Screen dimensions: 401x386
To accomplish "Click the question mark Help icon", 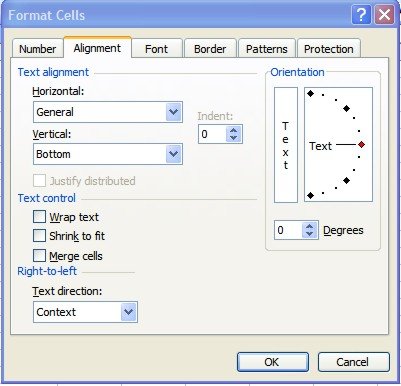I will click(x=361, y=15).
